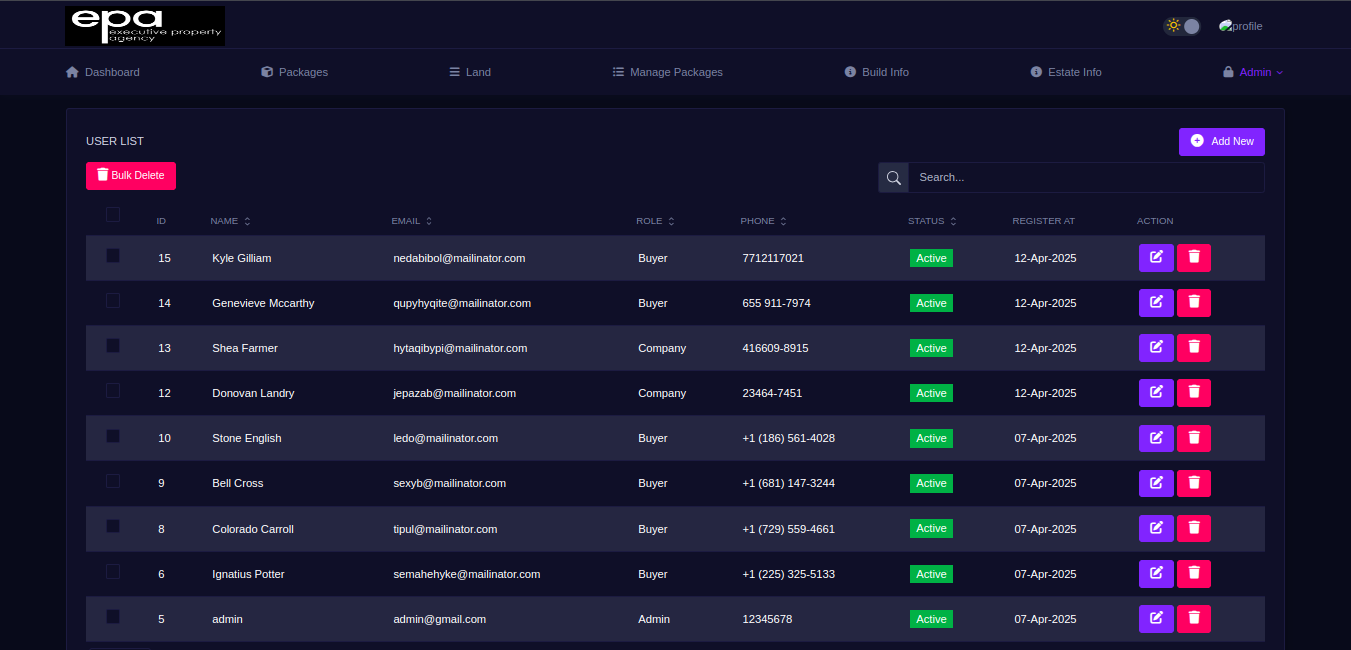Click the EPA logo
Viewport: 1351px width, 650px height.
(x=145, y=26)
